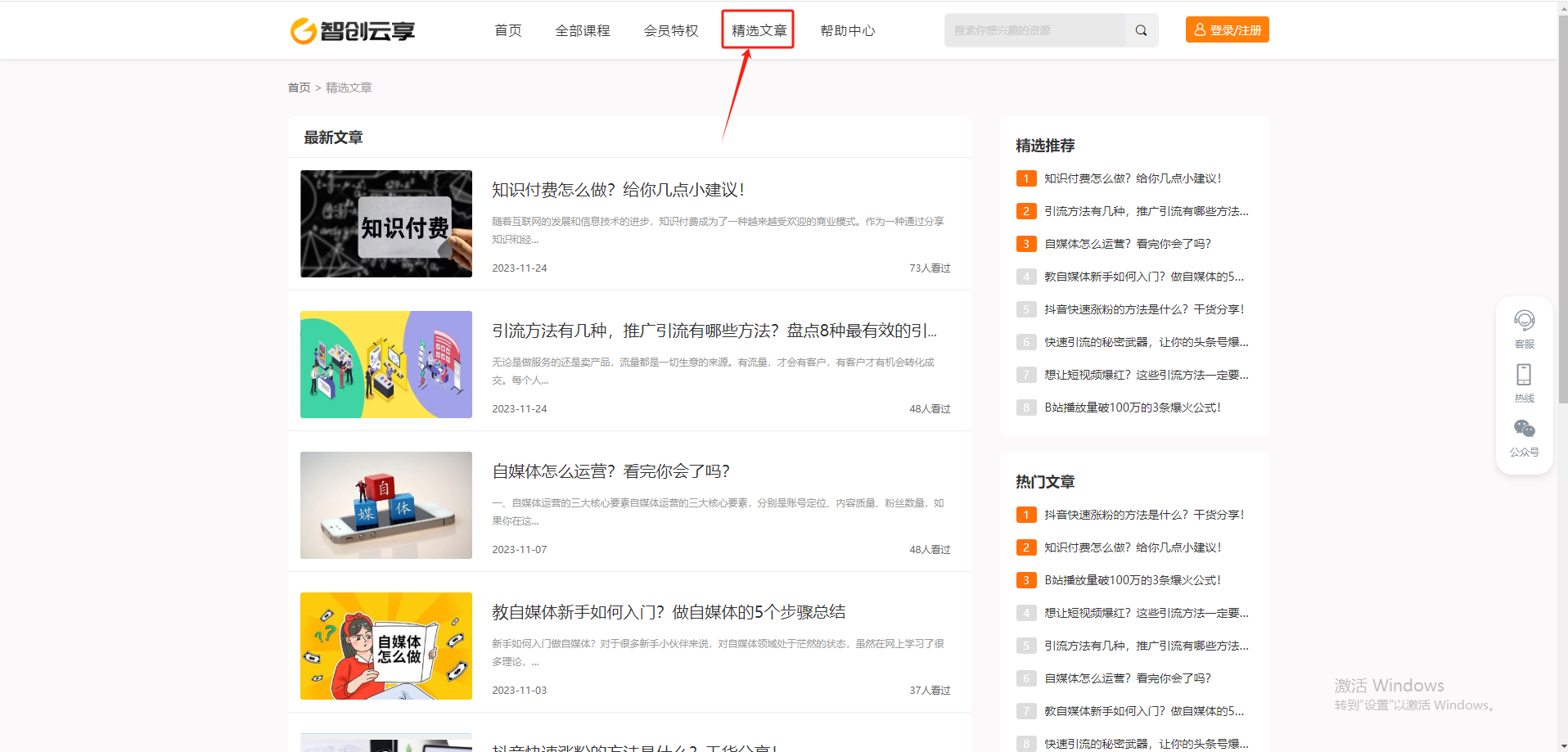Screen dimensions: 1568x752
Task: Open article 知识付费怎么做？给你几点小建议！ in the 最新文章 list
Action: coord(618,190)
